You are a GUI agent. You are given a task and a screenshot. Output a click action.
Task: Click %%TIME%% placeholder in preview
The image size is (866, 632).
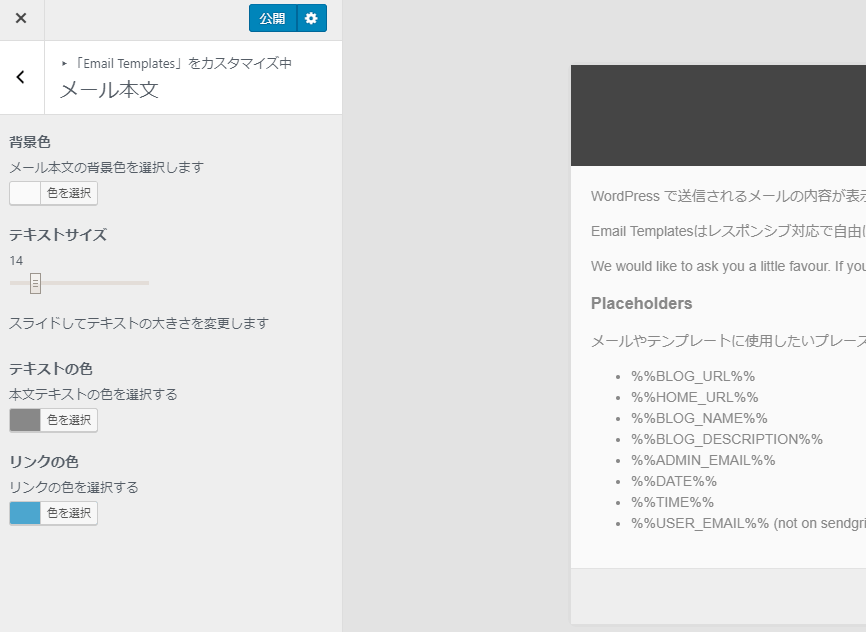coord(673,502)
